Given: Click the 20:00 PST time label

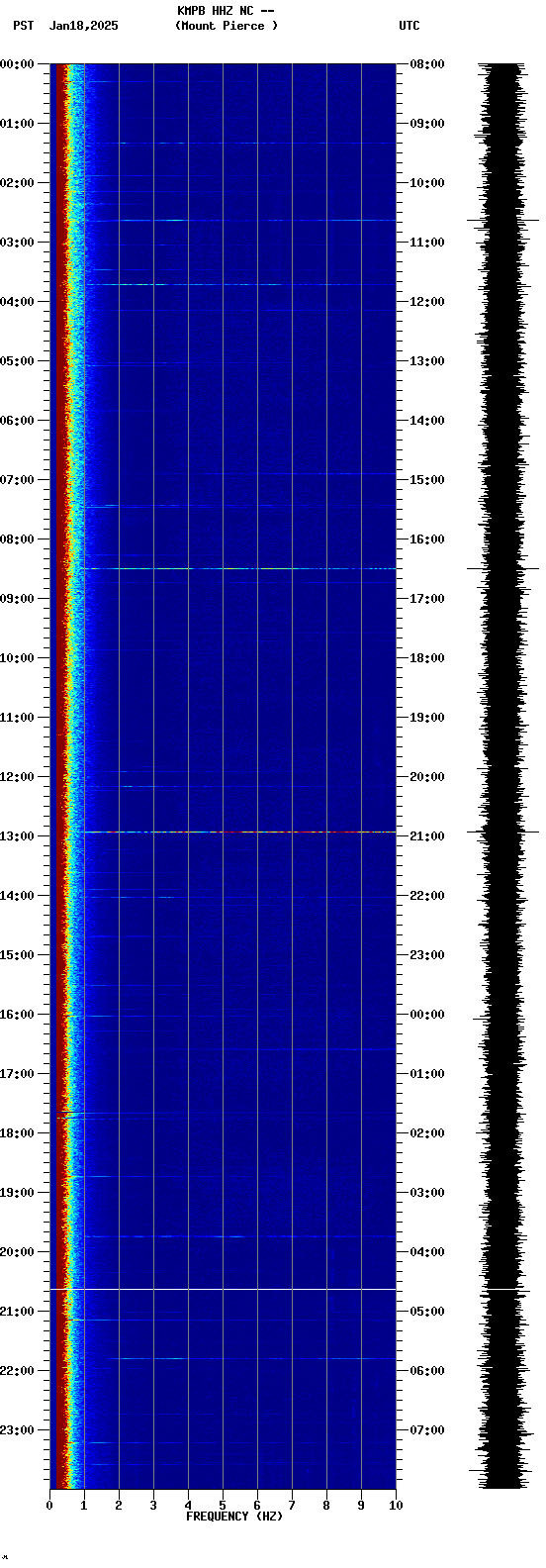Looking at the screenshot, I should 17,1252.
